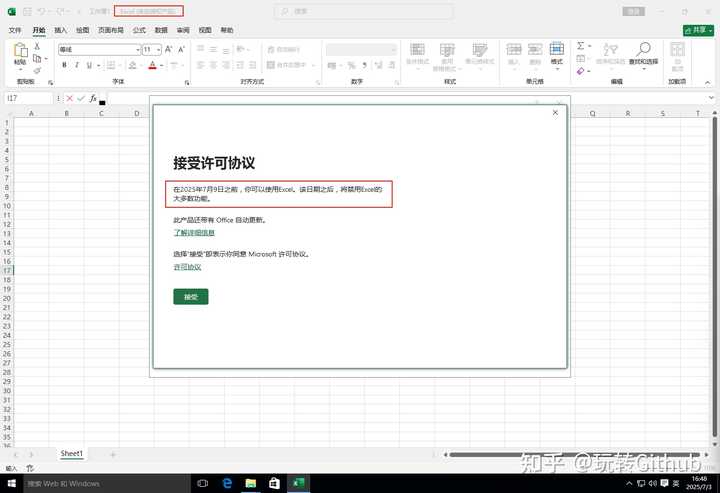The image size is (720, 493).
Task: Click the Conditional Formatting icon
Action: click(x=417, y=50)
